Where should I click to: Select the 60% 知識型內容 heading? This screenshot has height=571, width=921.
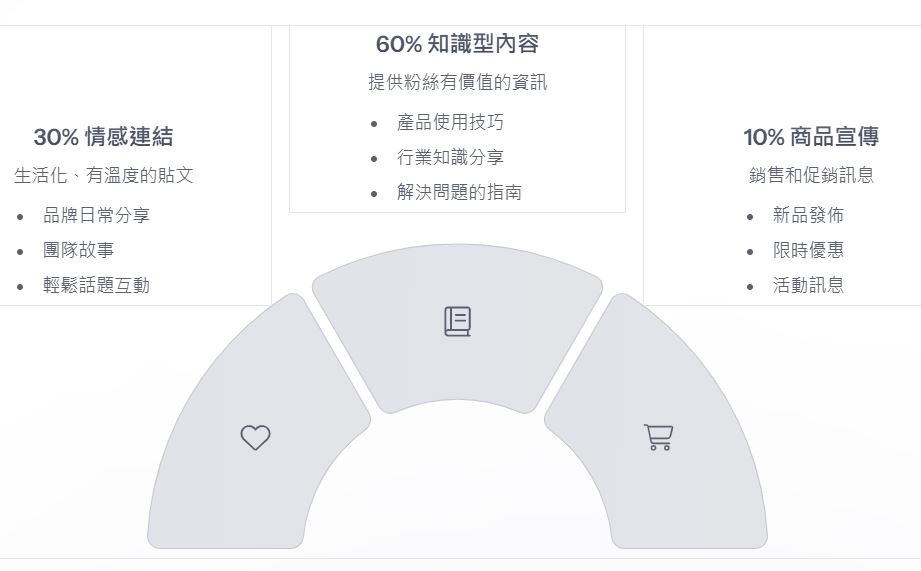[x=457, y=44]
